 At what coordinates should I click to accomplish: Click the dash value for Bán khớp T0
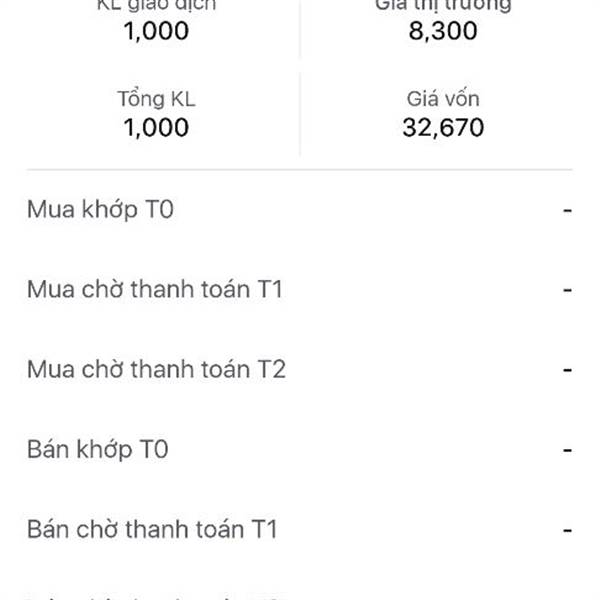pyautogui.click(x=567, y=450)
